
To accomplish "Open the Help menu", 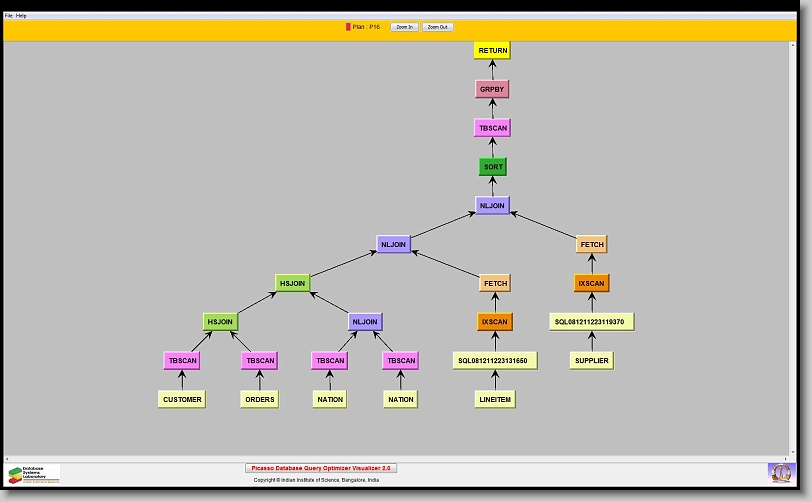I will point(22,16).
